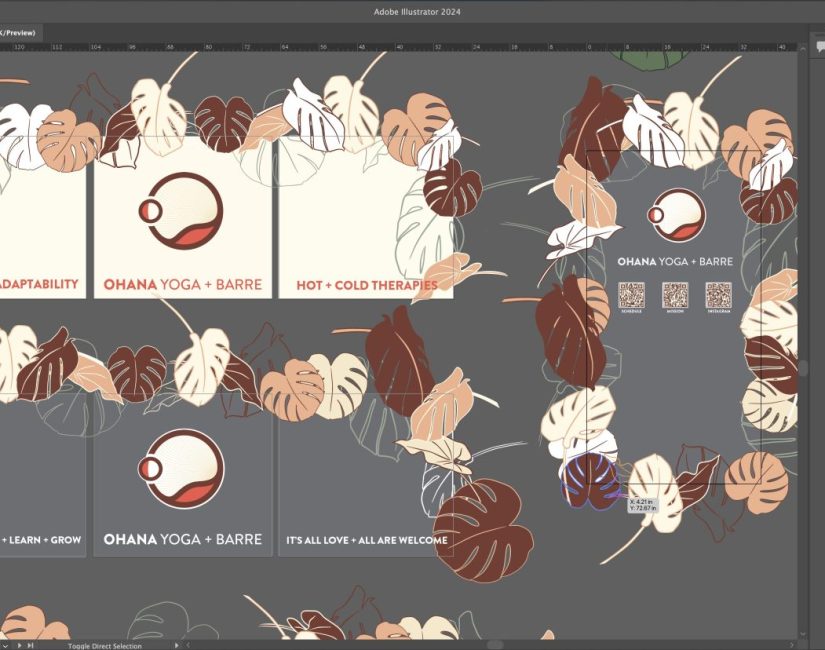
Task: Select the Schedule QR code
Action: (631, 295)
